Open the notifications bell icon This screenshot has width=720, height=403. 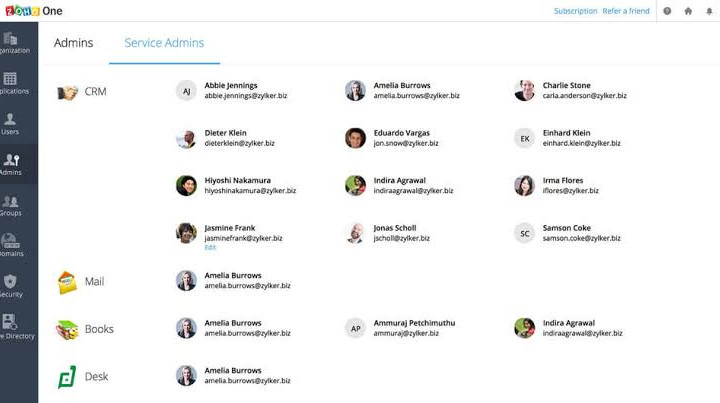click(709, 11)
